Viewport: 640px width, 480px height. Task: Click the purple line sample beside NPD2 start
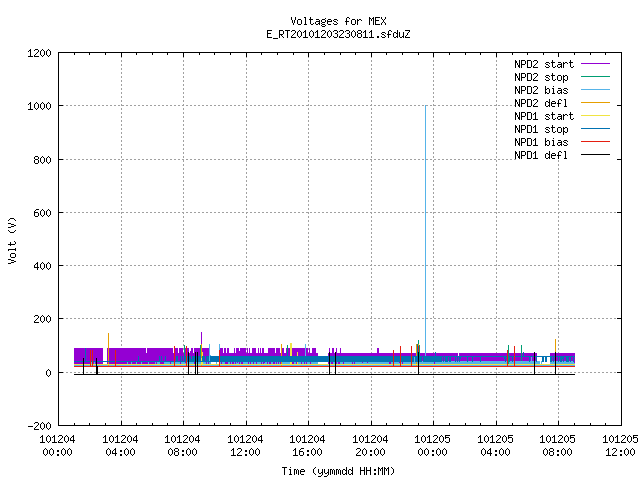(595, 64)
